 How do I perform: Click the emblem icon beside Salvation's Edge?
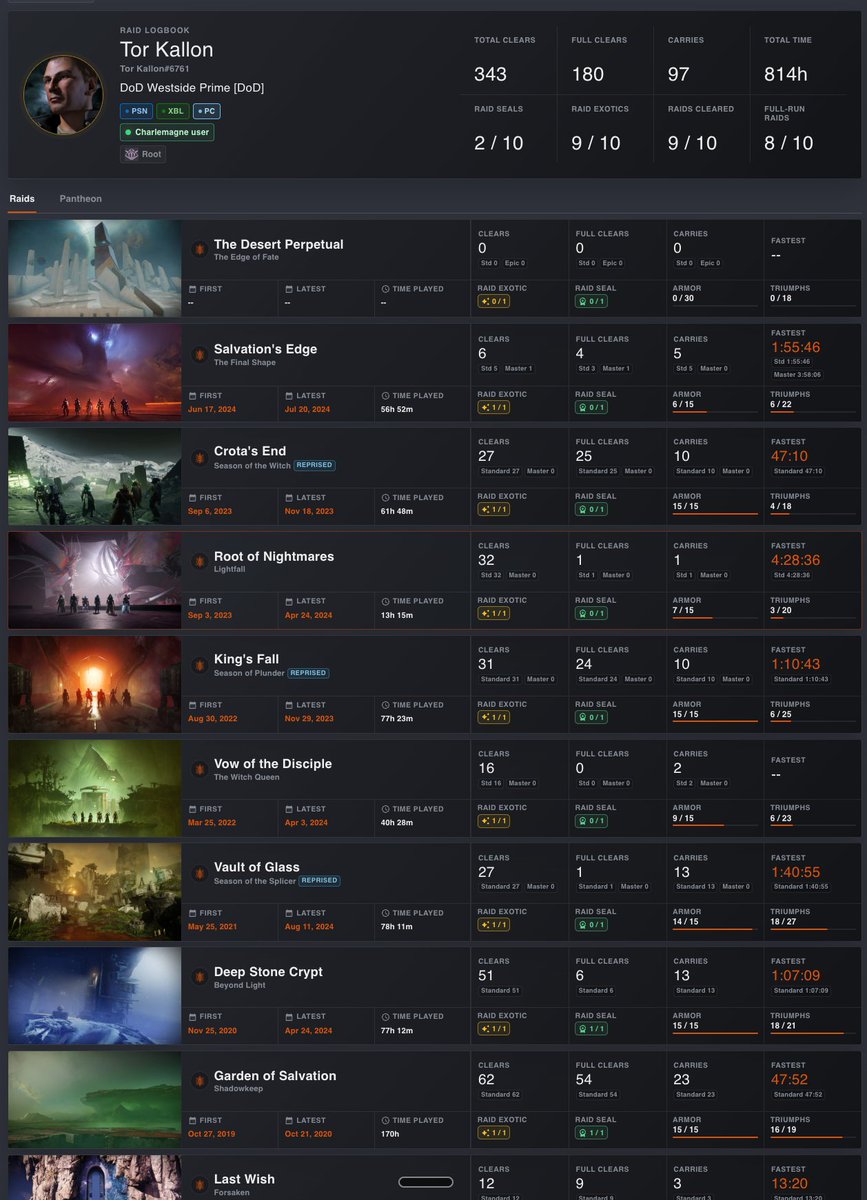pyautogui.click(x=199, y=354)
